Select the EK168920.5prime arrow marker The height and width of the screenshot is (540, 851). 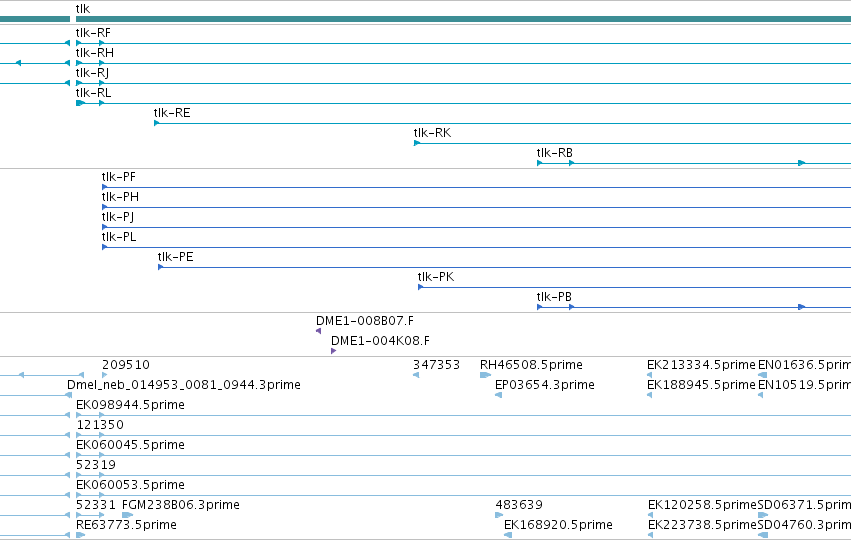pyautogui.click(x=508, y=535)
